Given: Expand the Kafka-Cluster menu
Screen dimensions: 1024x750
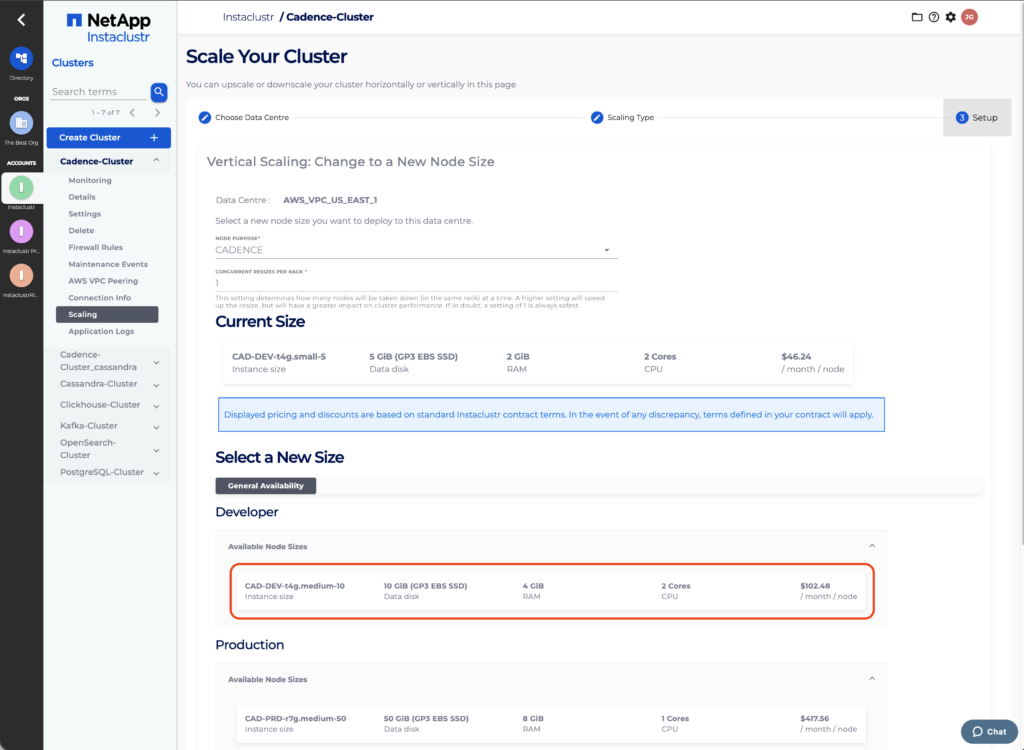Looking at the screenshot, I should tap(156, 427).
